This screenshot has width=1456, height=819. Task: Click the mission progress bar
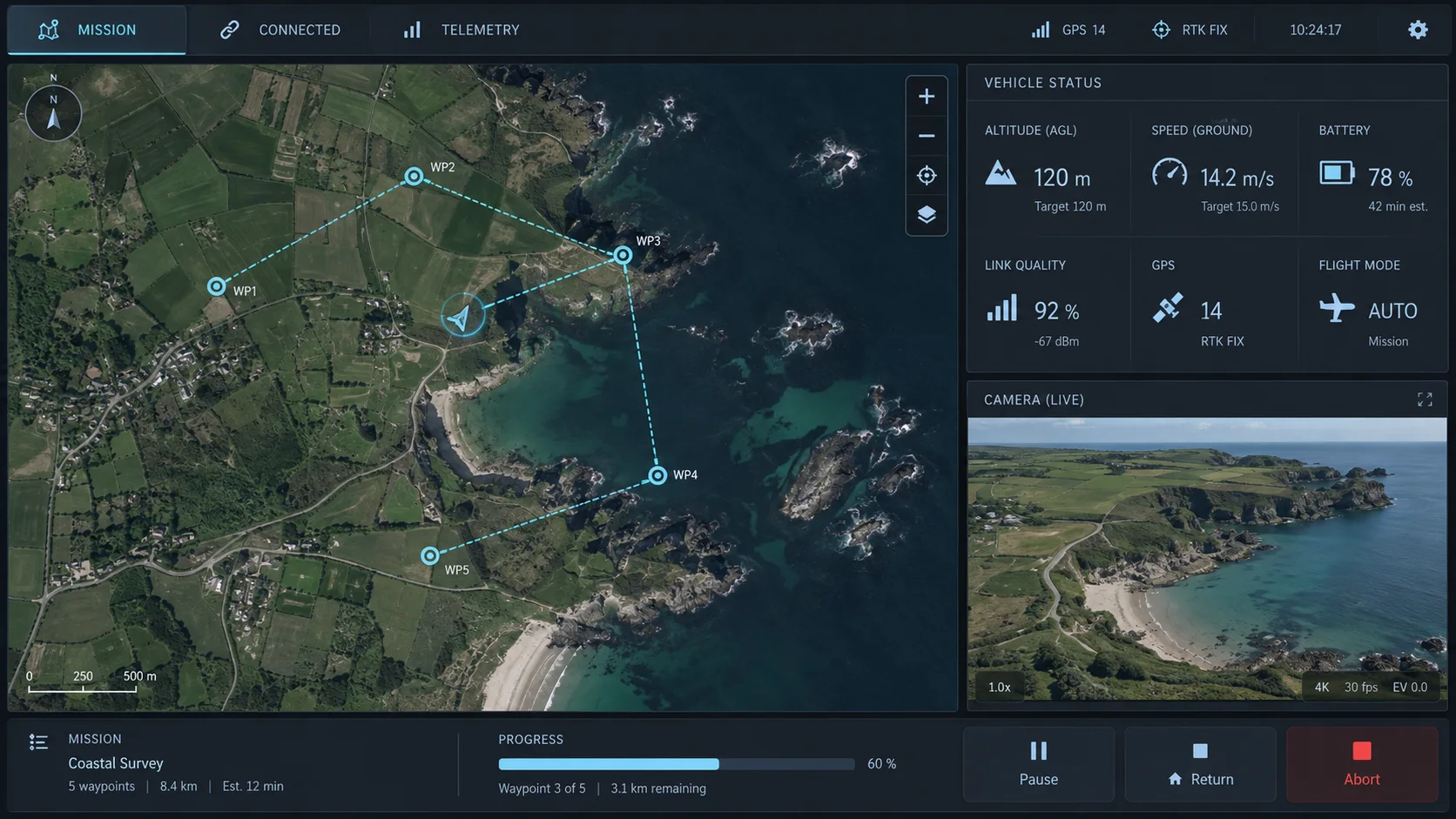pos(677,764)
